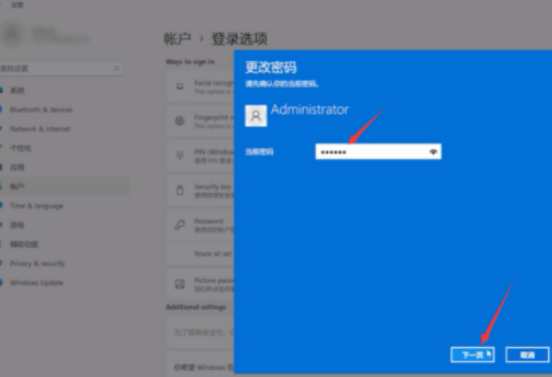Expand the Security key option
Viewport: 552px width, 377px height.
pyautogui.click(x=200, y=190)
